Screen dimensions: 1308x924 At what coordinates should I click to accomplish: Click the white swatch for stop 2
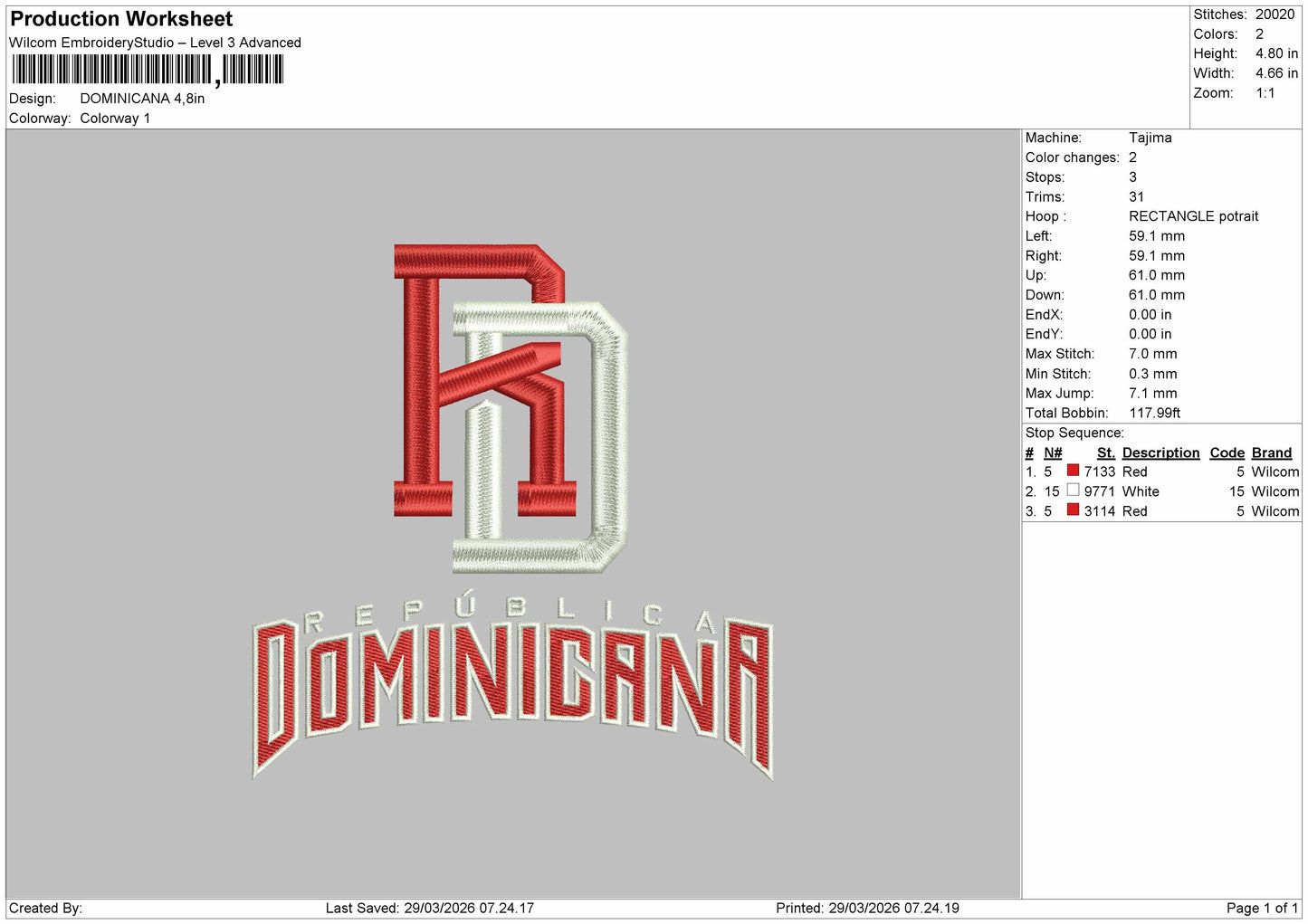[x=1073, y=491]
